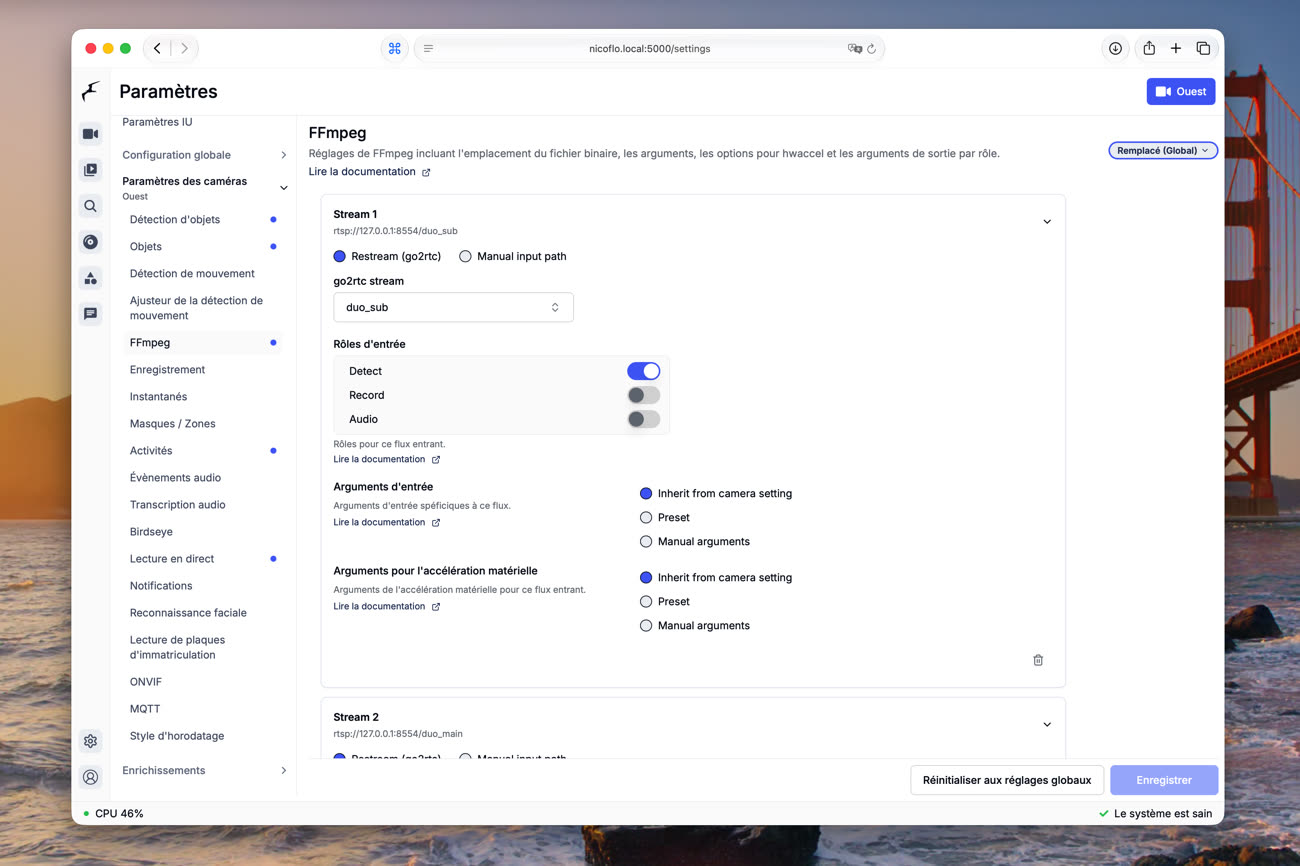Reload the page

click(871, 48)
